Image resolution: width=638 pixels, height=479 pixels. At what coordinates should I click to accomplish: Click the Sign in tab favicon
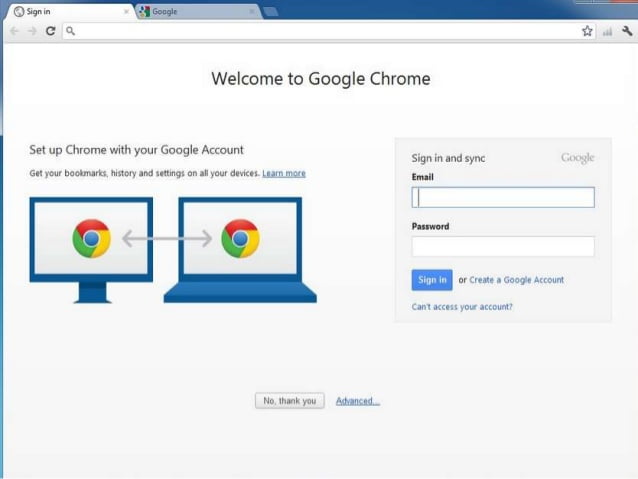pyautogui.click(x=19, y=12)
